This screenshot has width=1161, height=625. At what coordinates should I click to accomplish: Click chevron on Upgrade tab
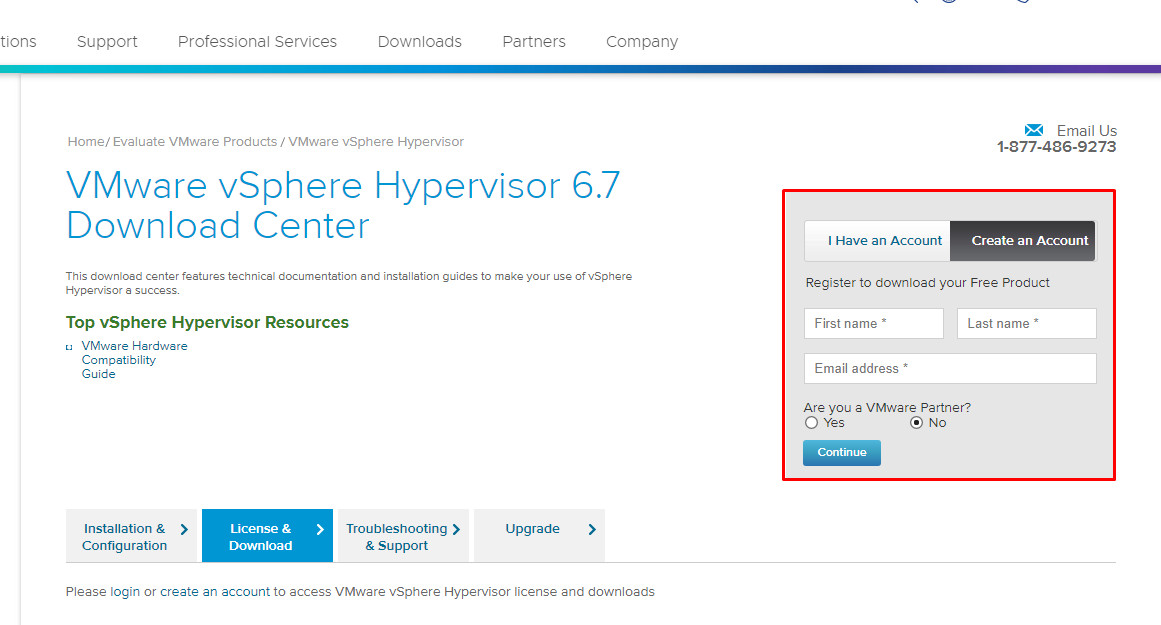(x=592, y=529)
